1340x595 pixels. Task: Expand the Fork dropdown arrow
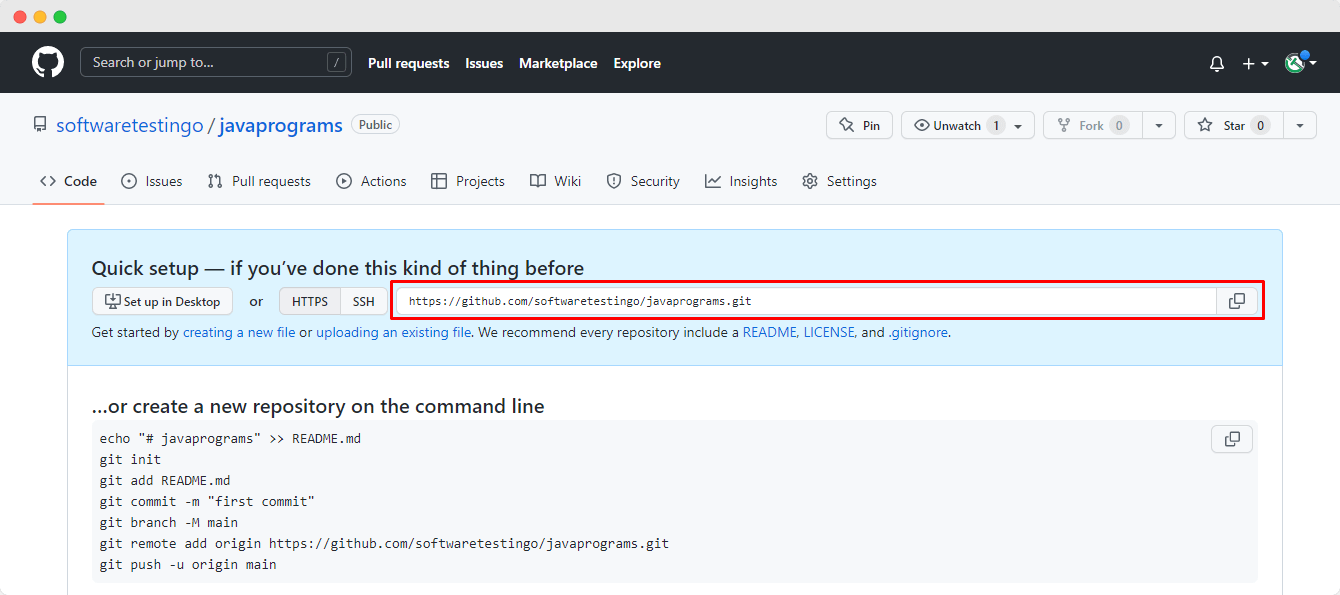point(1159,125)
